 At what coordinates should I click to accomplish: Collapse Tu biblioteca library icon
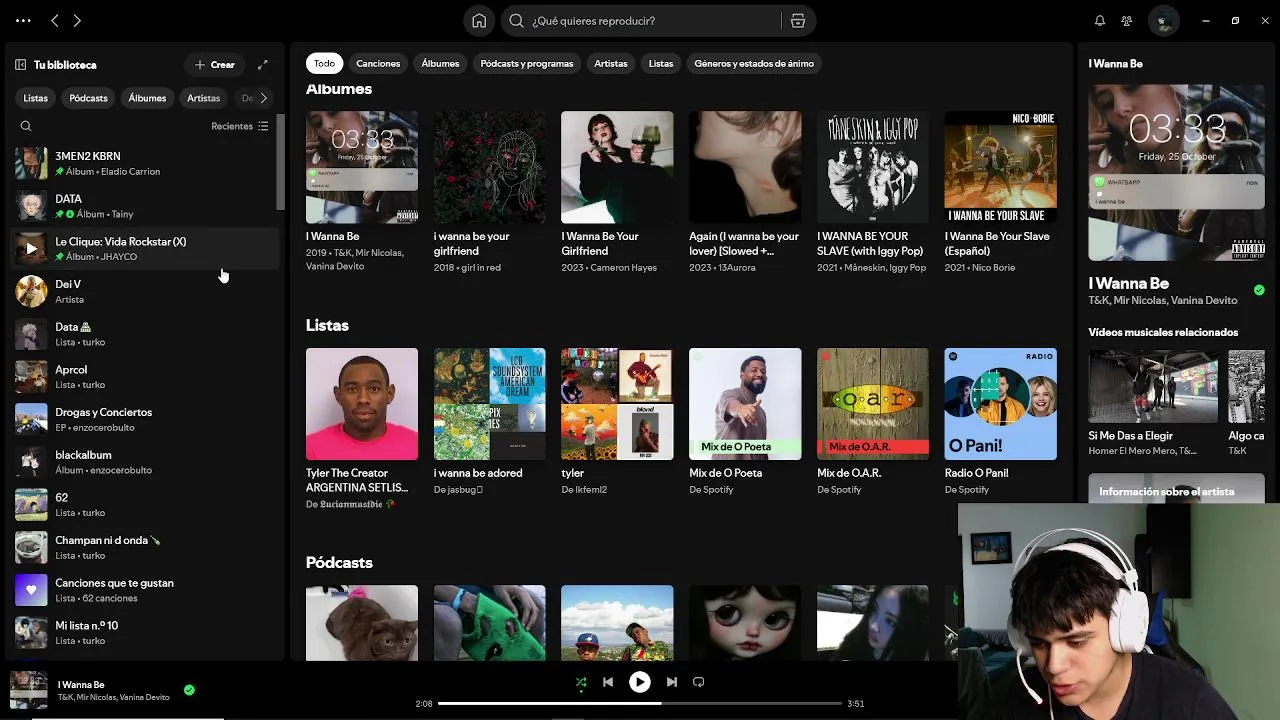coord(20,64)
